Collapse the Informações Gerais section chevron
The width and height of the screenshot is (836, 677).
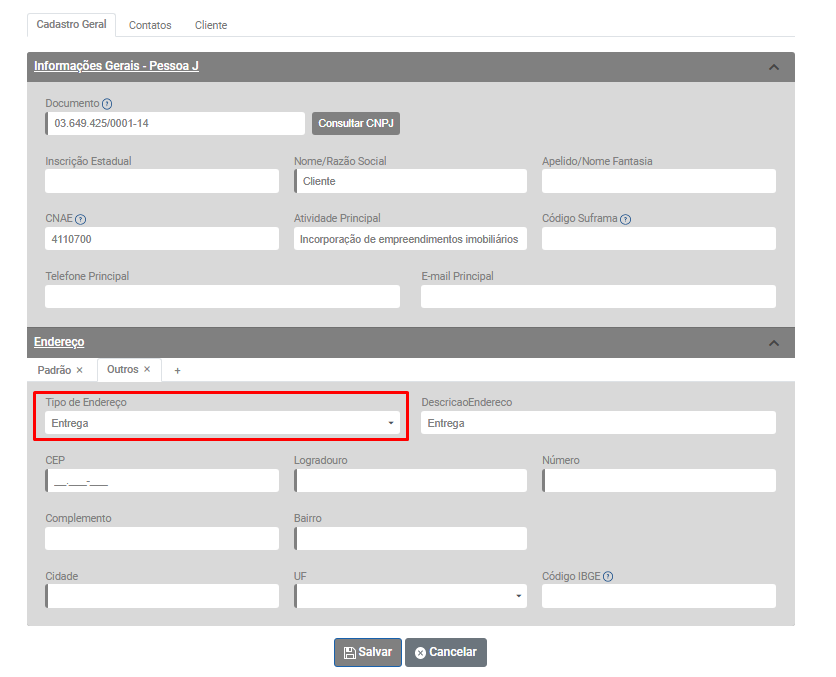click(x=773, y=67)
